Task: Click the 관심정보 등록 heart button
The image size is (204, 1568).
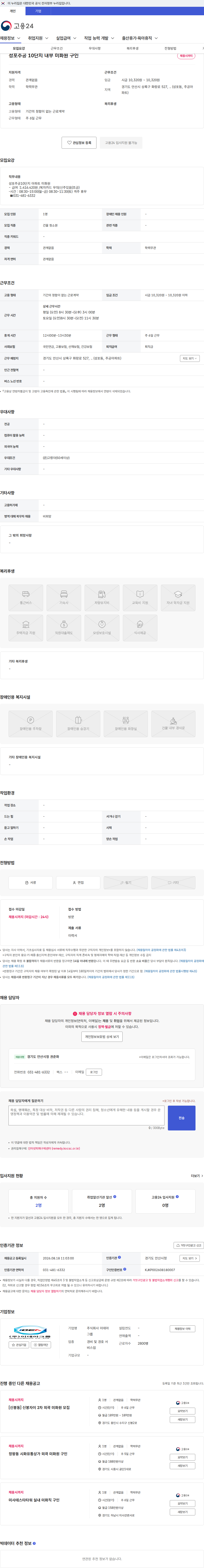Action: coord(79,143)
